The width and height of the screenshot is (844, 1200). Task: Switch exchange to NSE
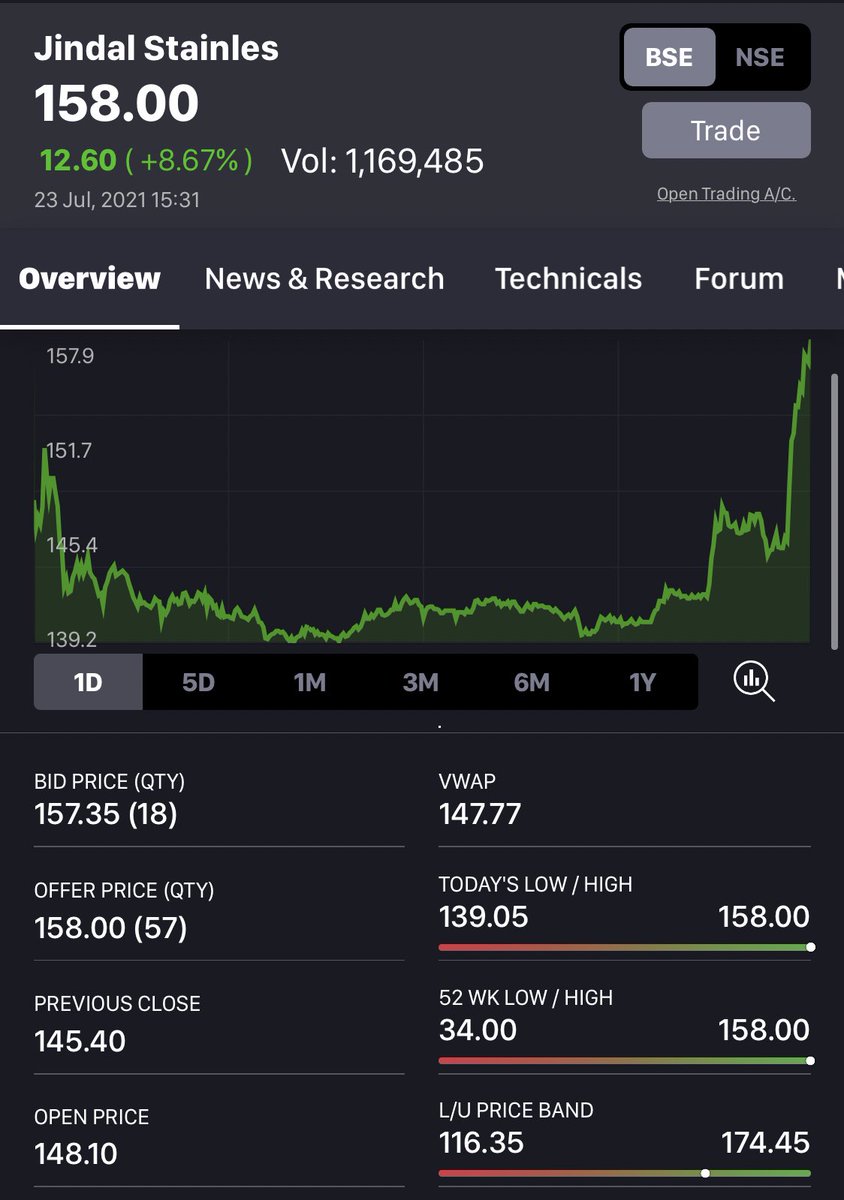[760, 57]
